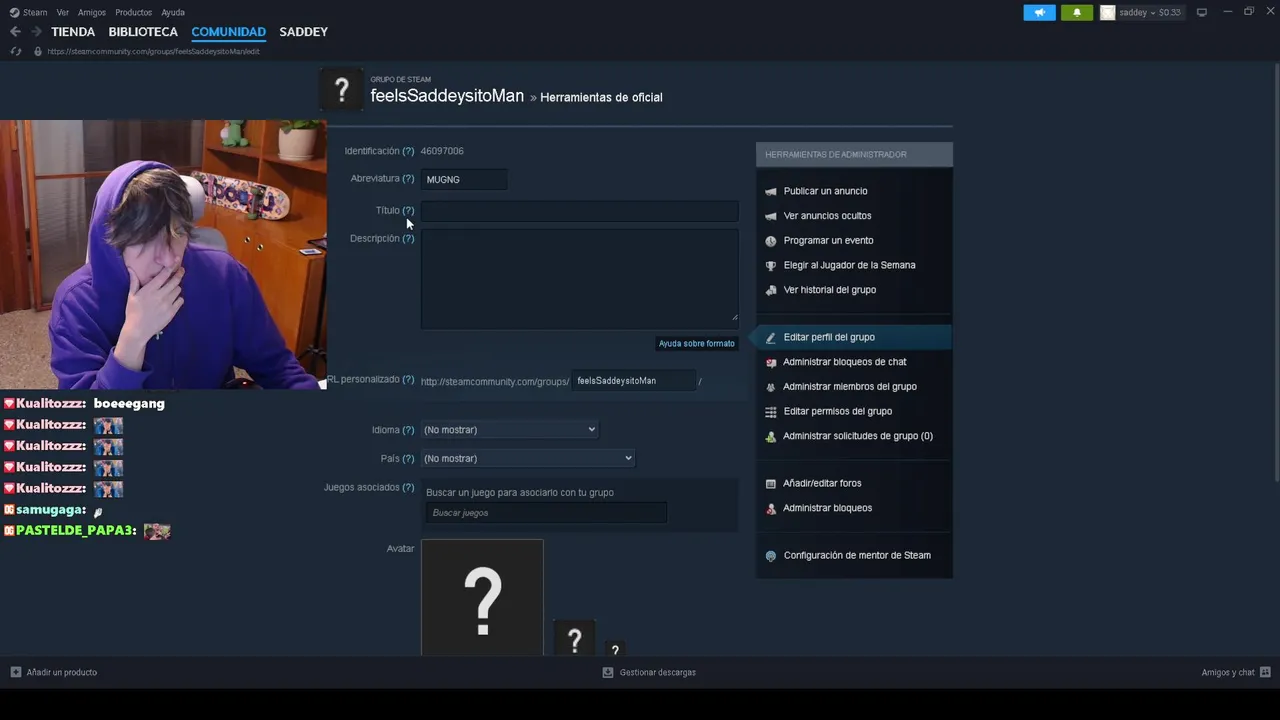Switch to the SADDEY profile tab
The width and height of the screenshot is (1280, 720).
click(x=304, y=32)
